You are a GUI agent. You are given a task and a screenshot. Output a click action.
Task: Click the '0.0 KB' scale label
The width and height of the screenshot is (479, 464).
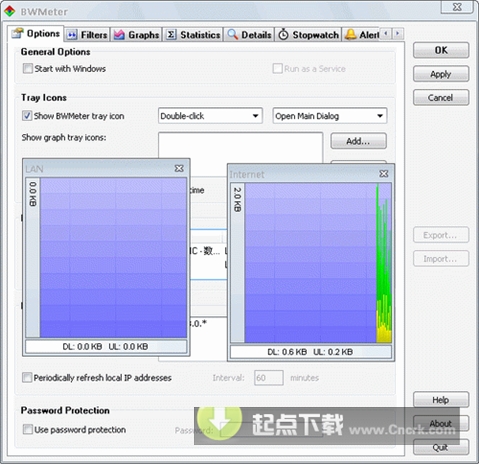[x=33, y=194]
